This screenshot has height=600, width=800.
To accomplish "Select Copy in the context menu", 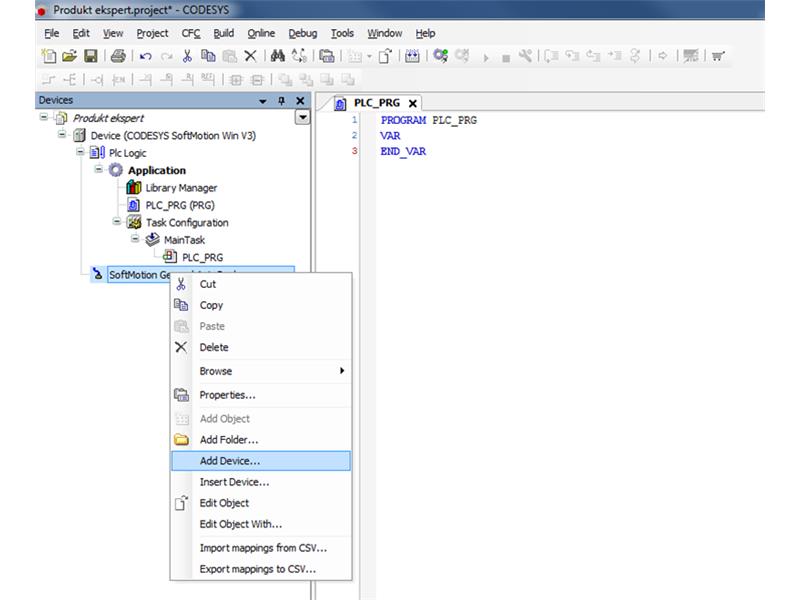I will pos(261,305).
